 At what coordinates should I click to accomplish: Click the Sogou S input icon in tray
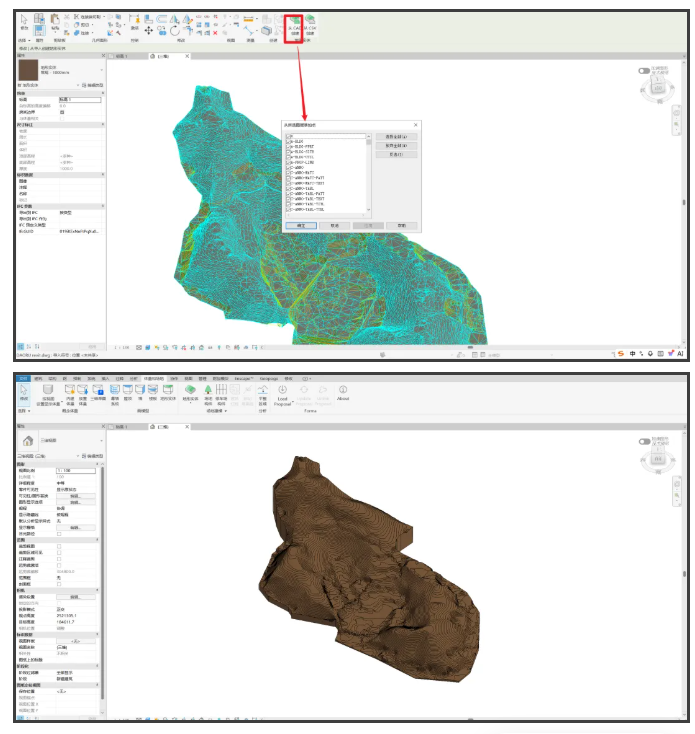tap(621, 353)
